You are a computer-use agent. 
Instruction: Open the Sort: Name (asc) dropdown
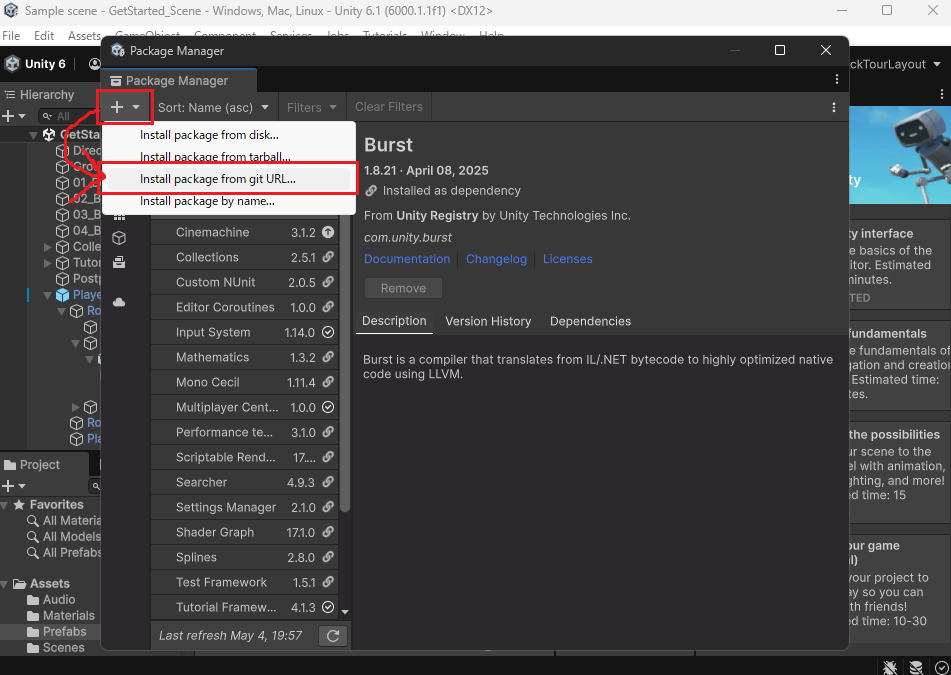213,107
